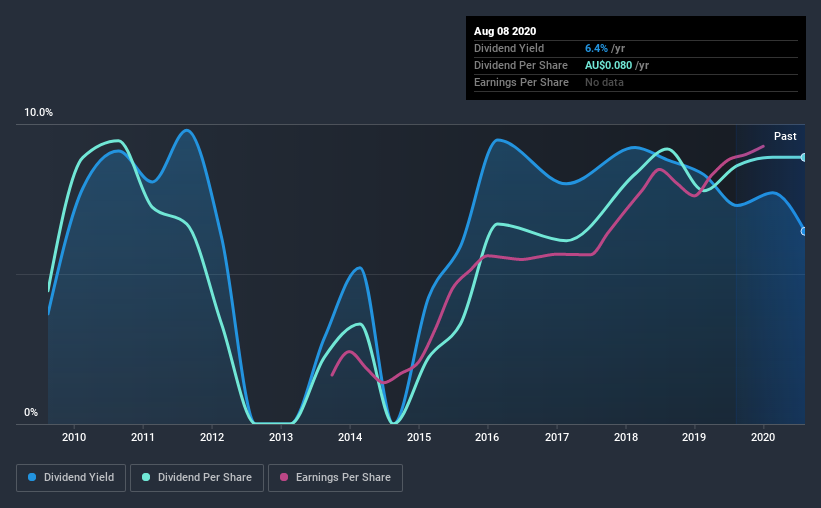Click the pink Earnings Per Share legend dot
Screen dimensions: 821x508
[x=284, y=477]
